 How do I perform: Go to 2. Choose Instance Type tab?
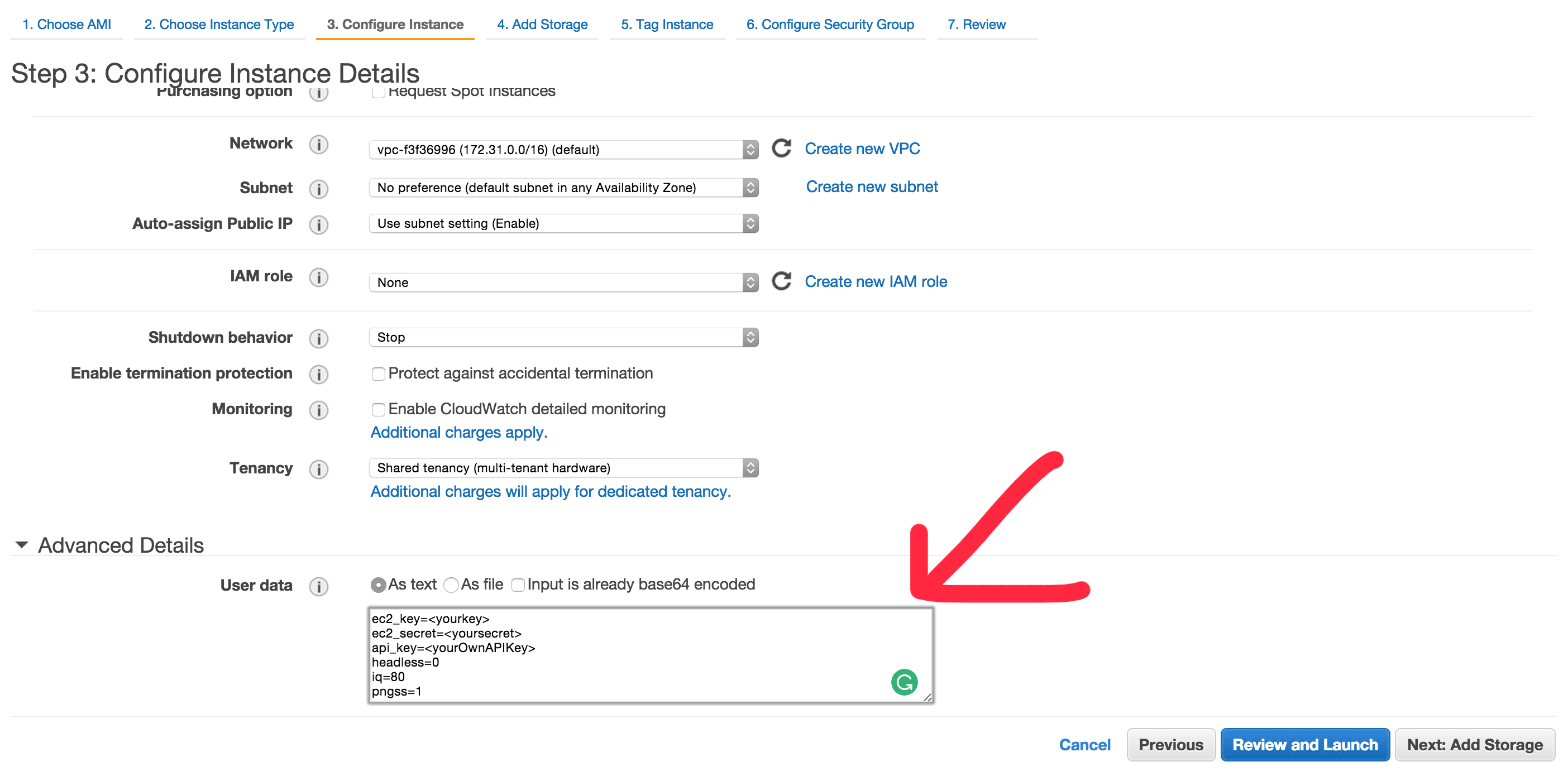tap(218, 25)
